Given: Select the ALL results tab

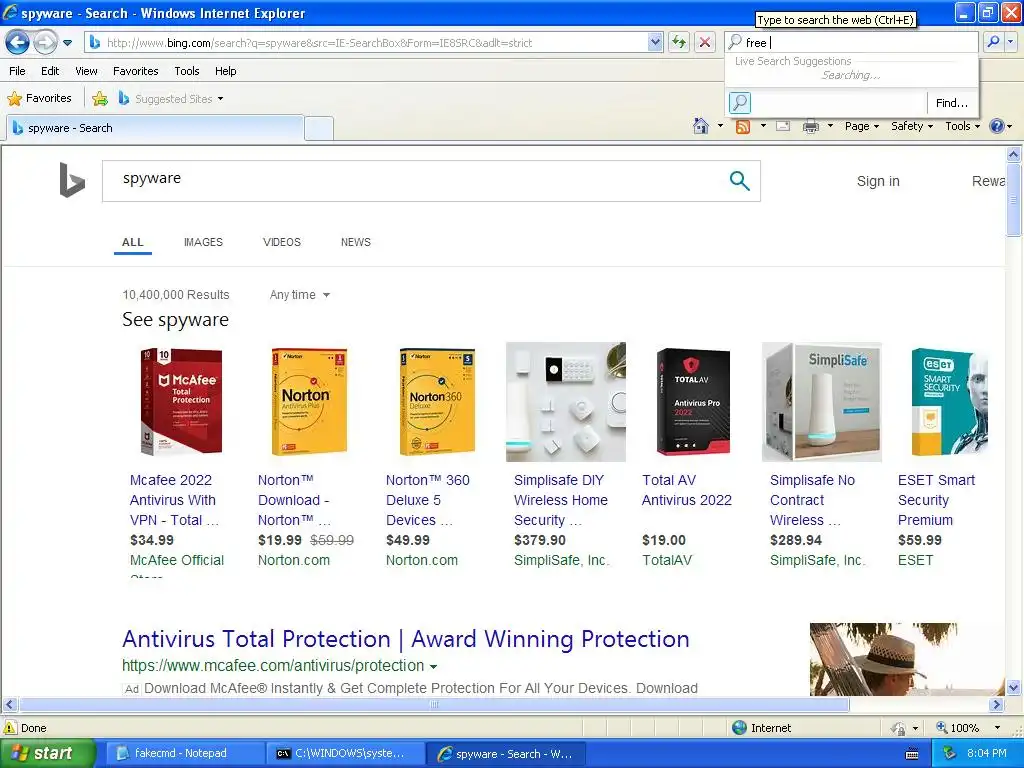Looking at the screenshot, I should [x=133, y=242].
